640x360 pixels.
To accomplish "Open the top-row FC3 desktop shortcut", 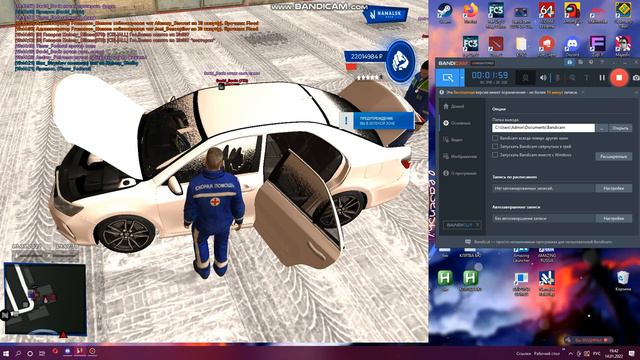I will [496, 13].
